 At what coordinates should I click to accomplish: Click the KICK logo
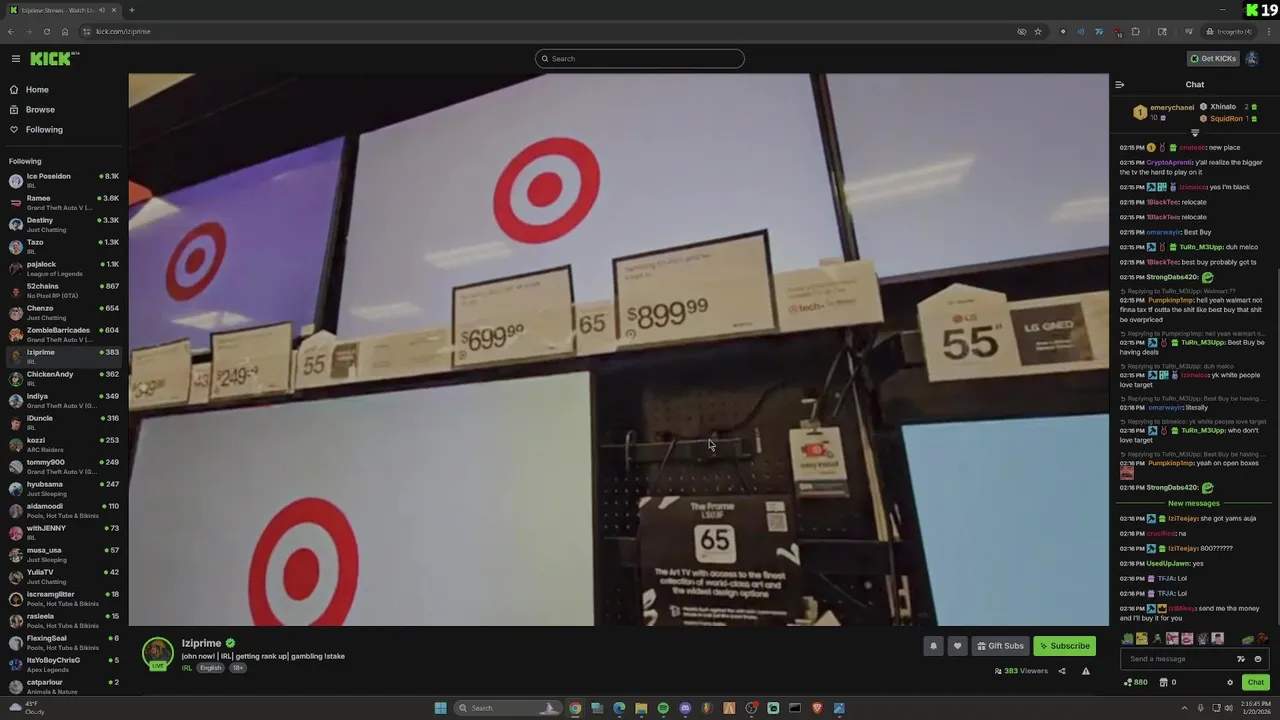click(53, 58)
